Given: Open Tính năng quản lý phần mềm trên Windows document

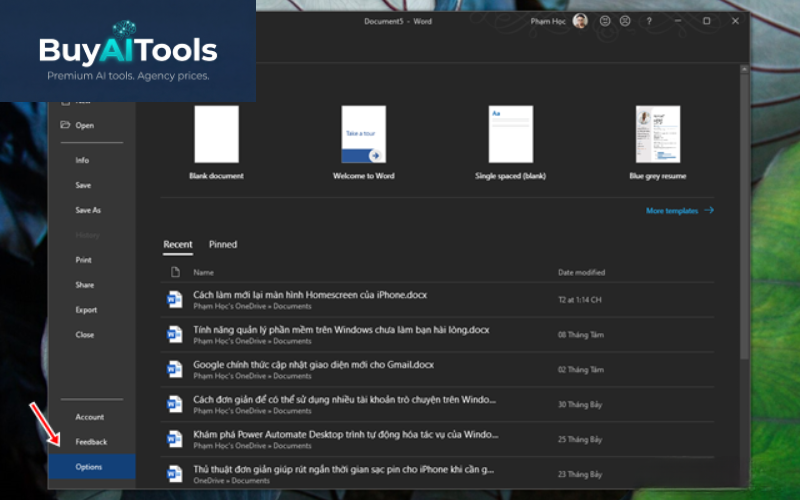Looking at the screenshot, I should [341, 330].
